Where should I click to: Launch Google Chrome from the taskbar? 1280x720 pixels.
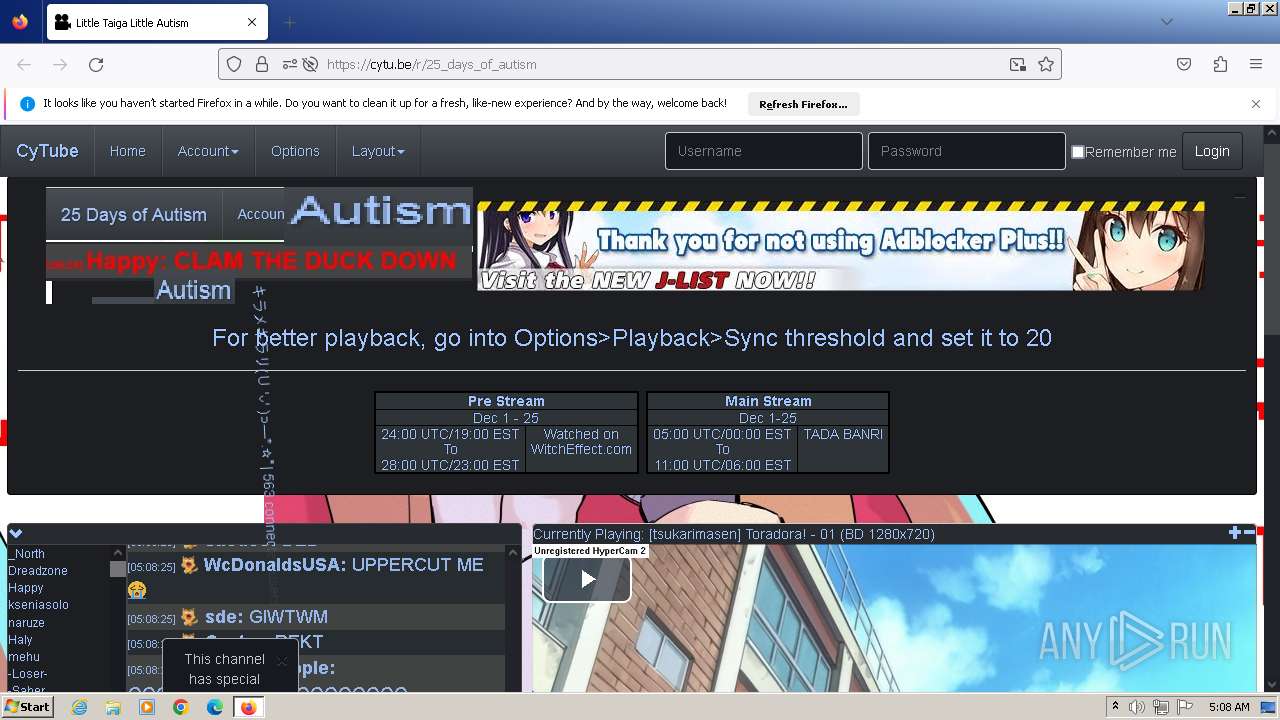(181, 707)
